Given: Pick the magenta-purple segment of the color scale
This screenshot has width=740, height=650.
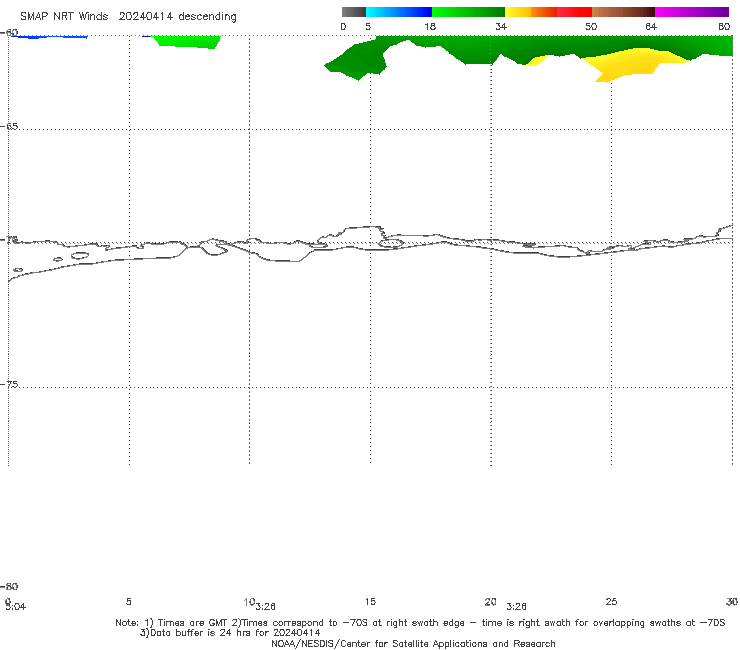Looking at the screenshot, I should [692, 12].
